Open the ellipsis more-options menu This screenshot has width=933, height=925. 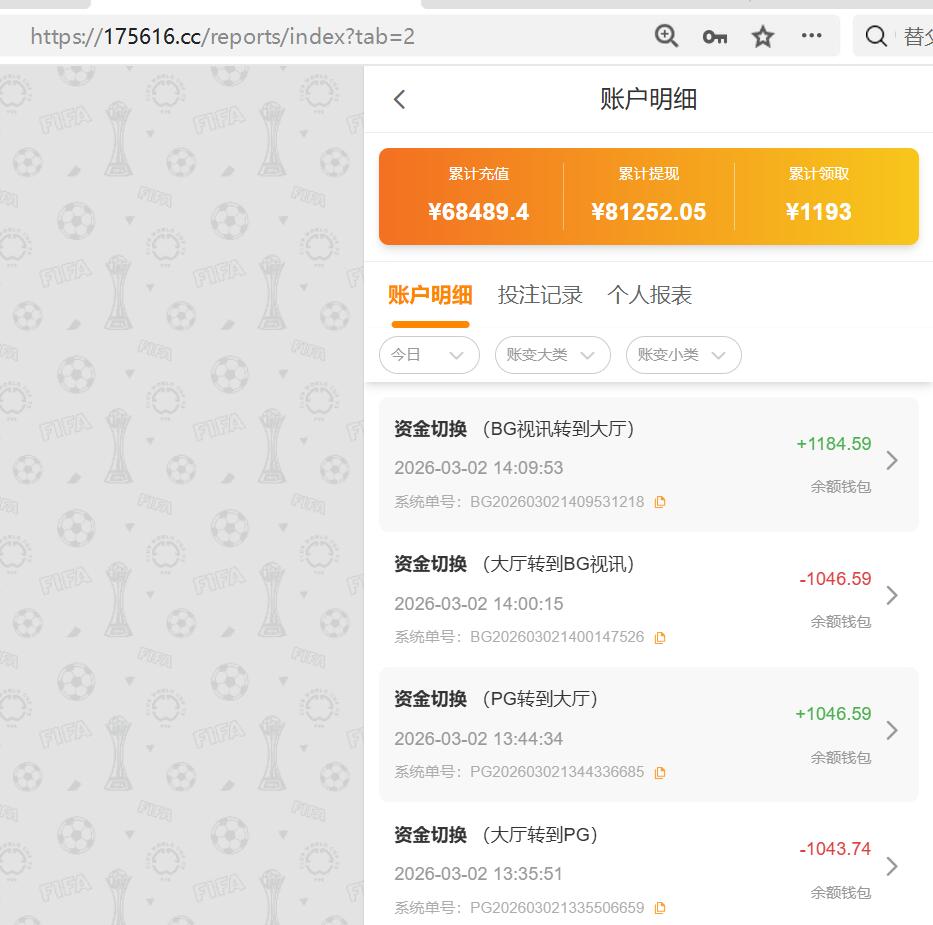[811, 36]
